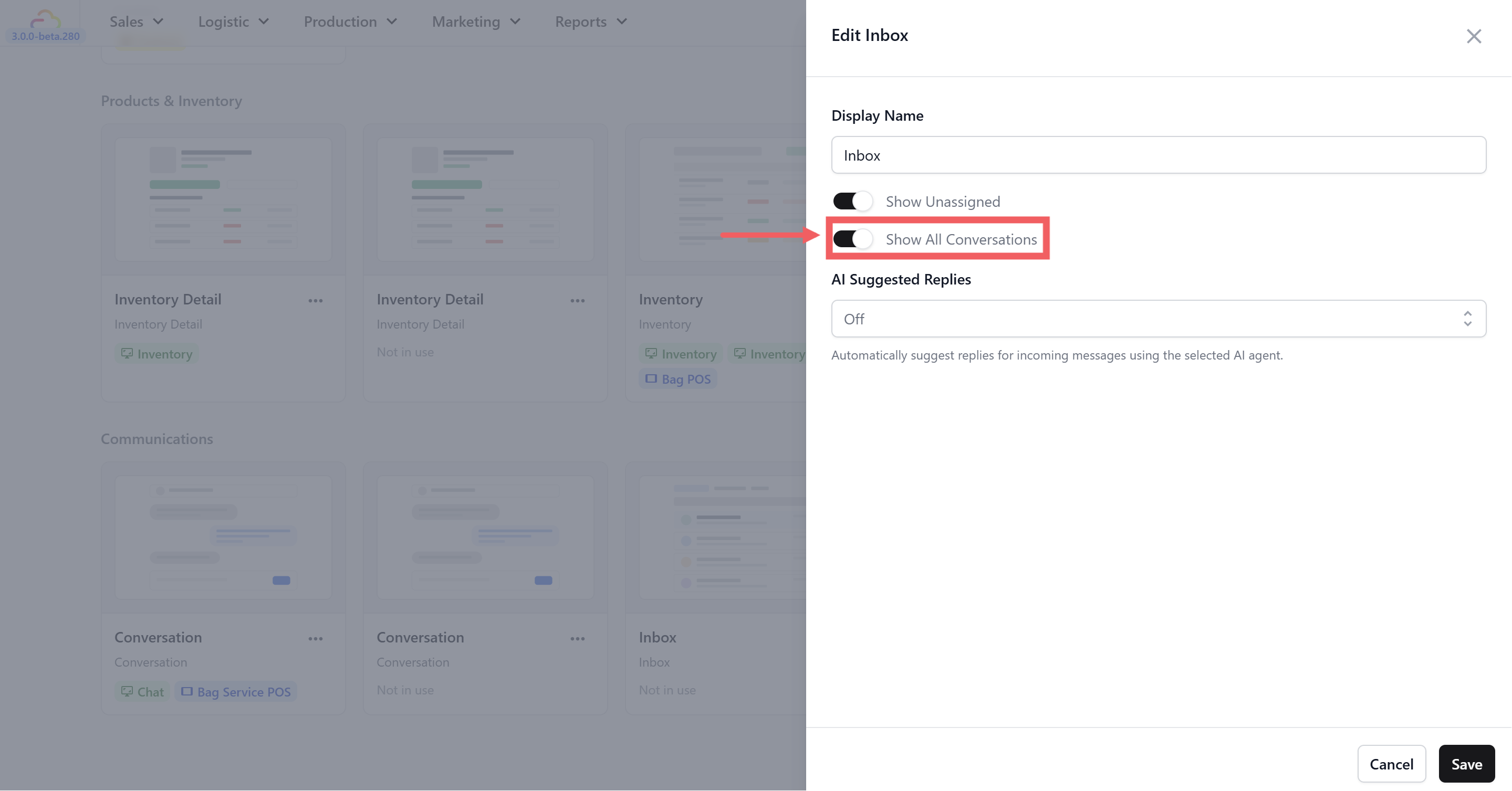Open AI Suggested Replies dropdown

[1158, 319]
